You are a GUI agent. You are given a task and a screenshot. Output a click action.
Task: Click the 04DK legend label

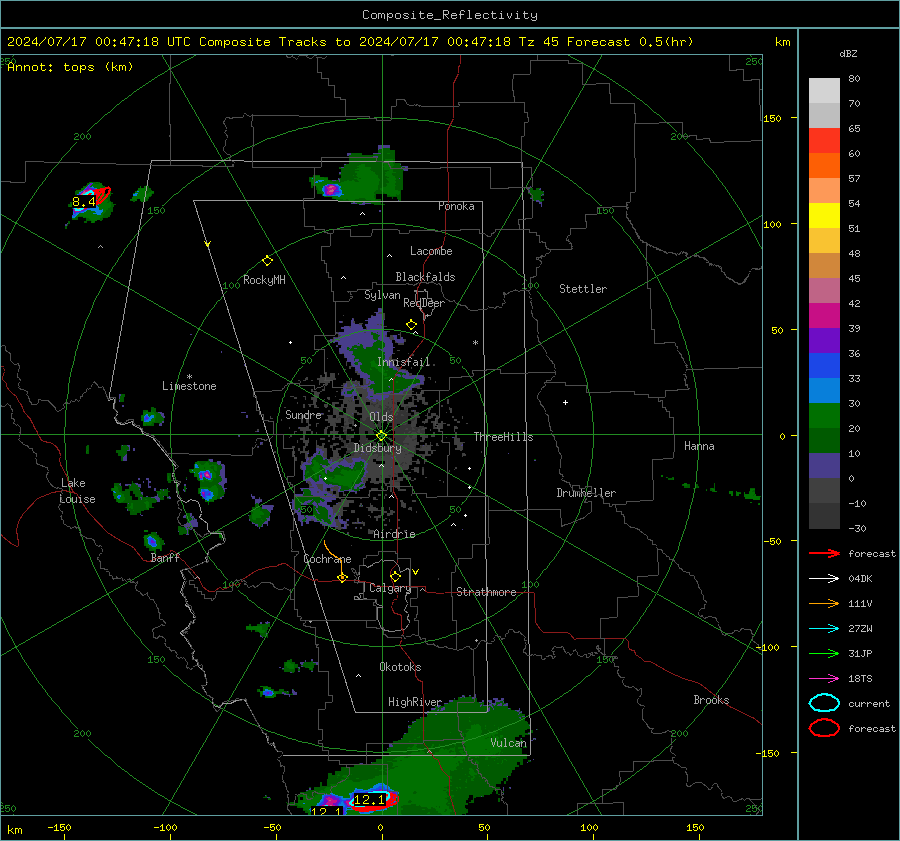tap(860, 579)
